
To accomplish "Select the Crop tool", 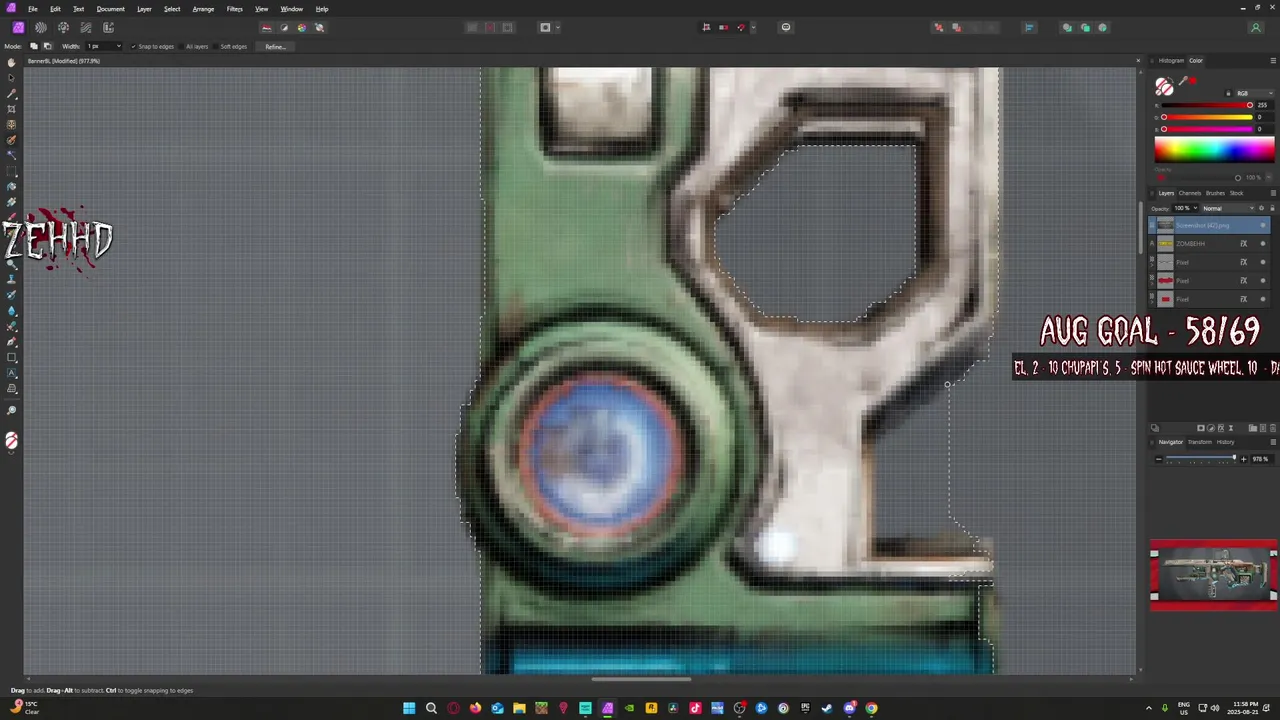I will click(12, 108).
